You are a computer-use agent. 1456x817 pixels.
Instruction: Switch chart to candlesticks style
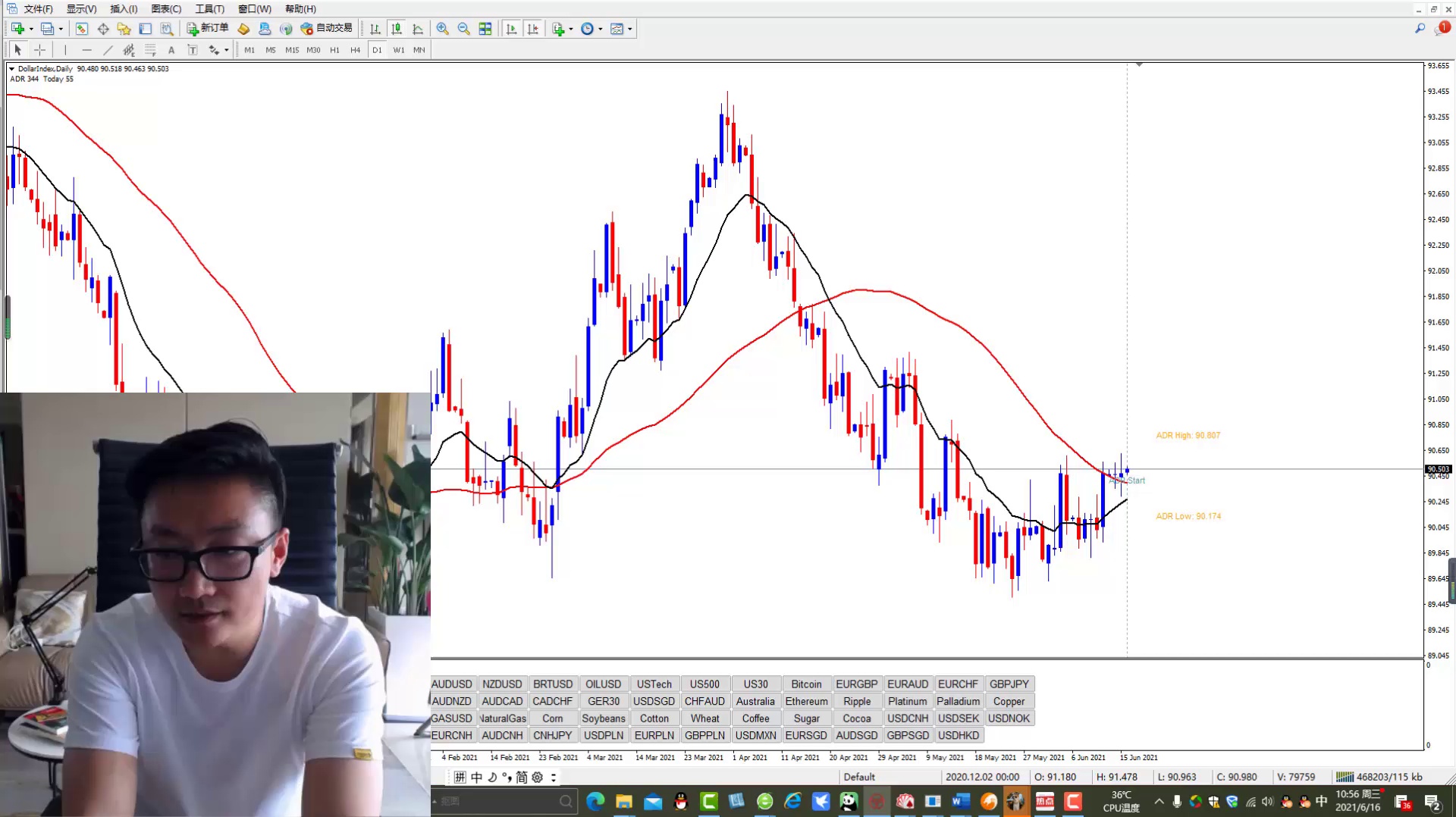pos(397,29)
